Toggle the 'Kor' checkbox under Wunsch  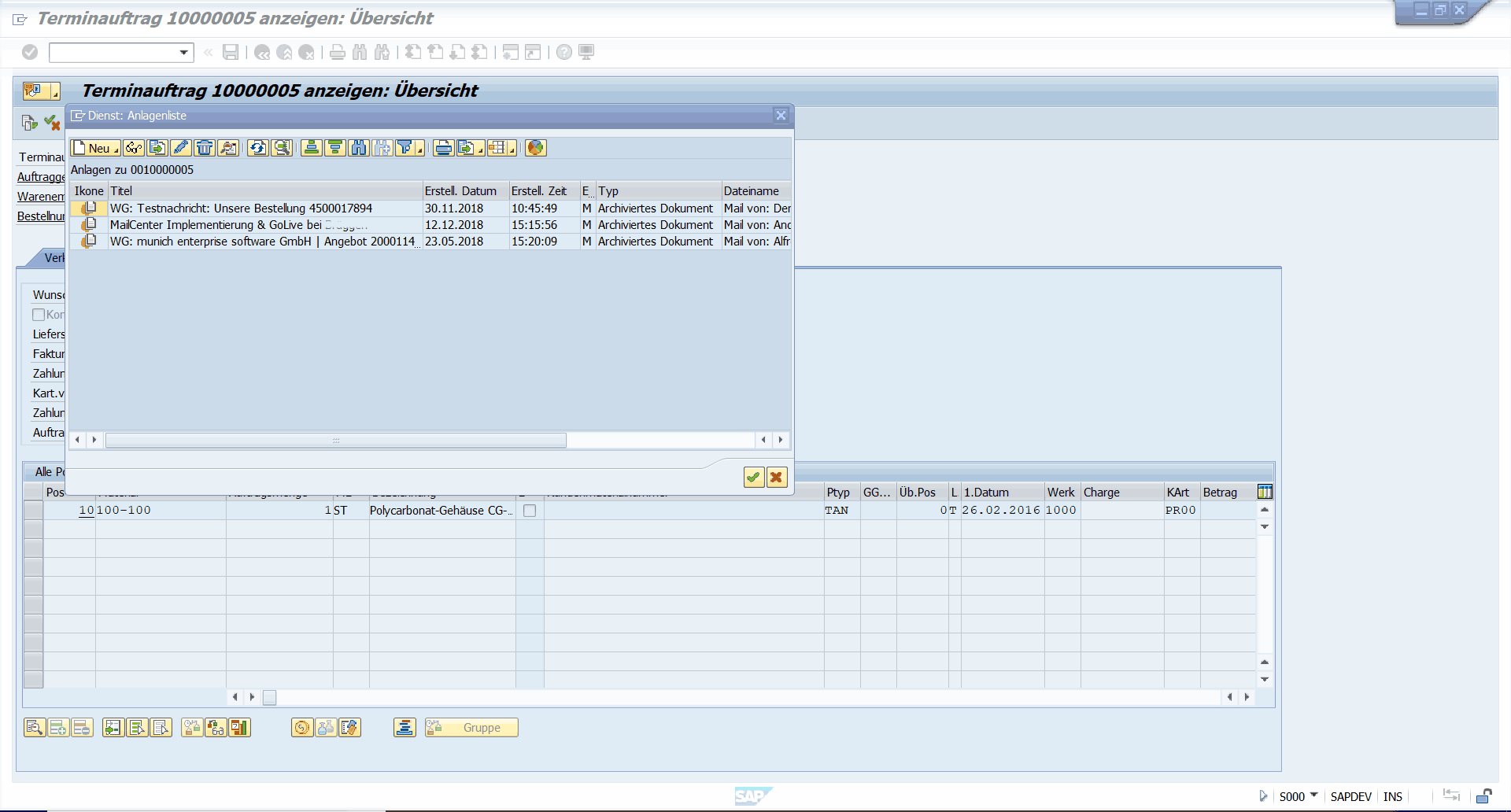pyautogui.click(x=38, y=315)
